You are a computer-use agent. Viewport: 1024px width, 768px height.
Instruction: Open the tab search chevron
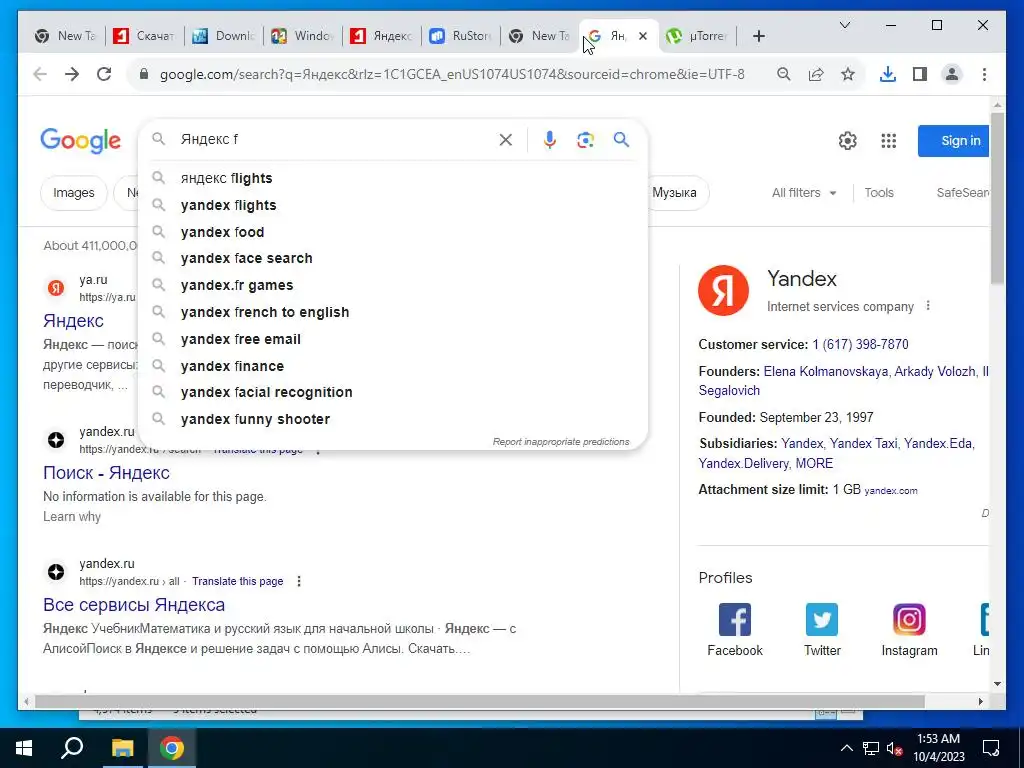844,25
